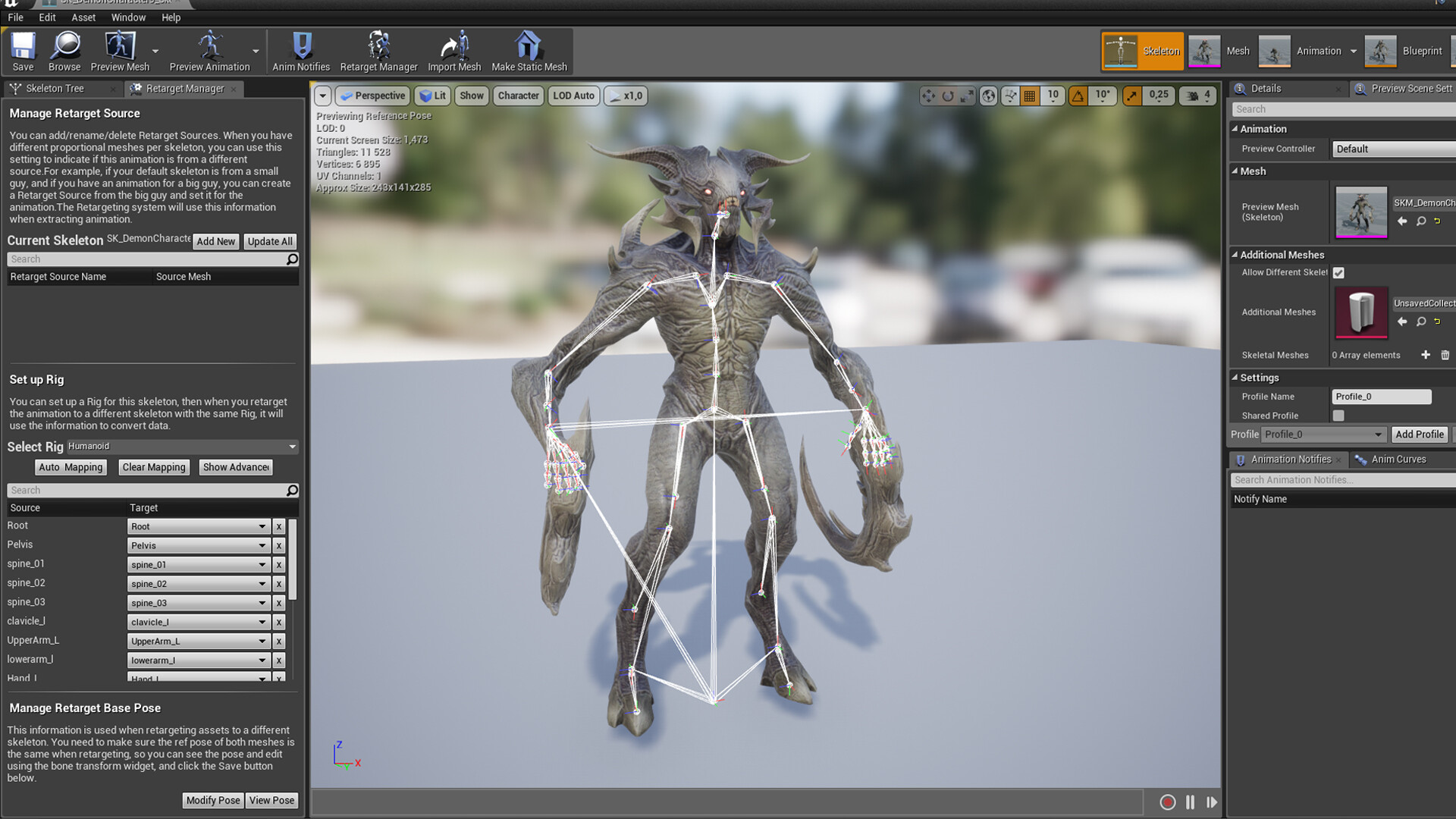This screenshot has width=1456, height=819.
Task: Switch to the Skeleton Tree tab
Action: click(55, 89)
